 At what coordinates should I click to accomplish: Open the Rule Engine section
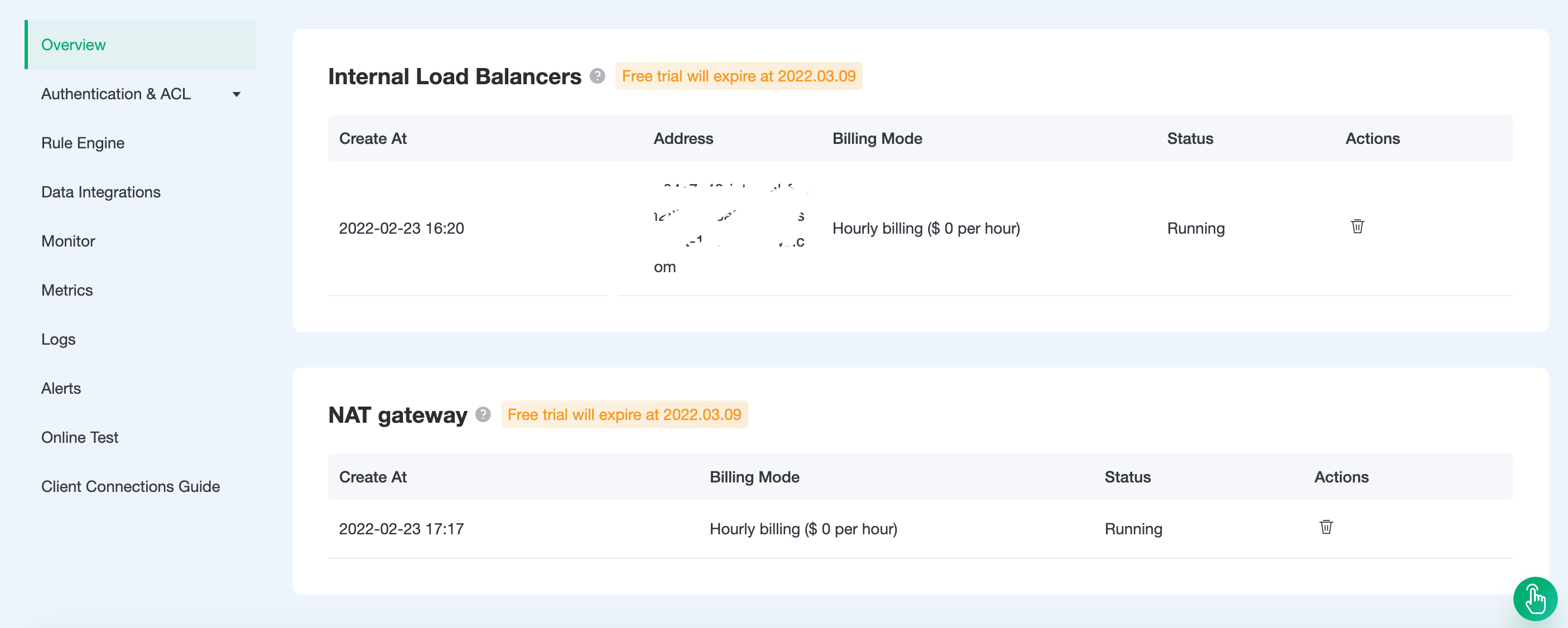tap(82, 142)
